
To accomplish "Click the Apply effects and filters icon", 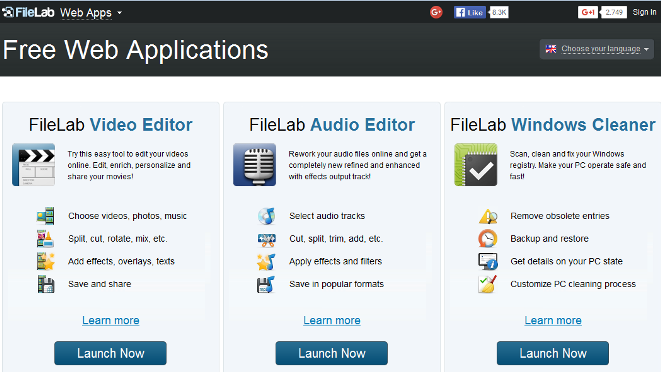I will tap(266, 261).
